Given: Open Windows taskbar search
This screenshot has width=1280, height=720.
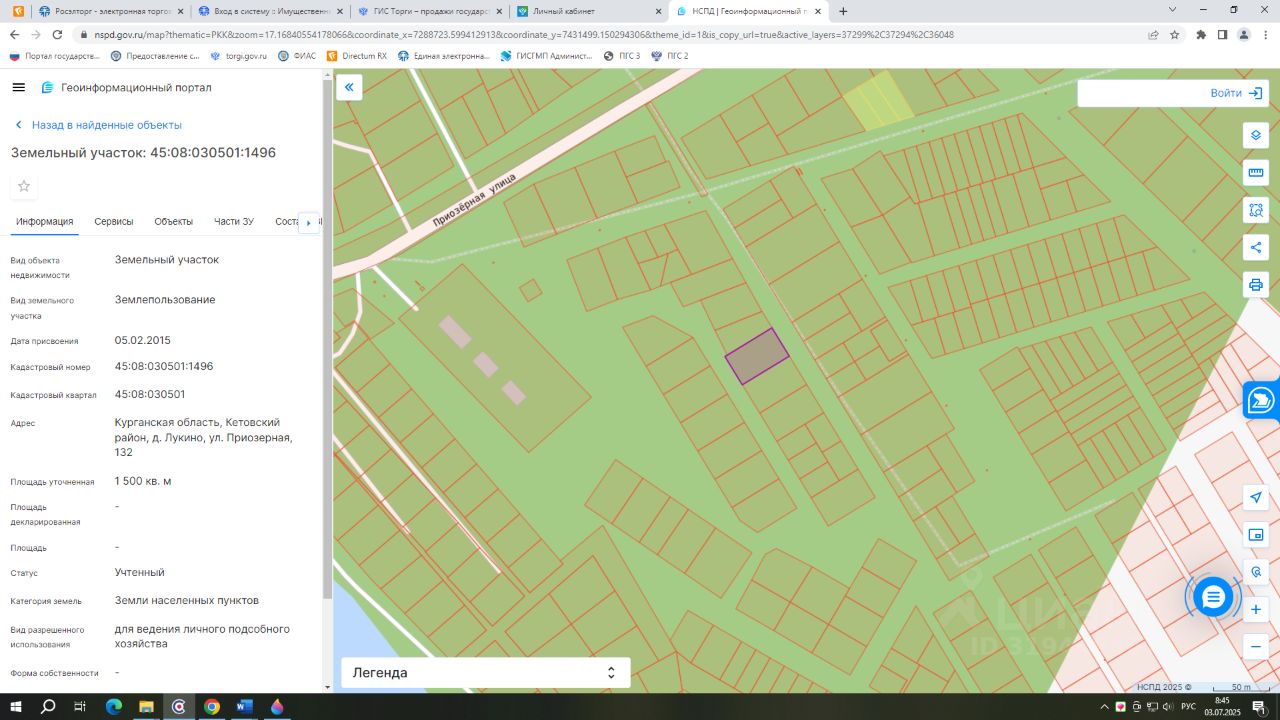Looking at the screenshot, I should pos(48,706).
